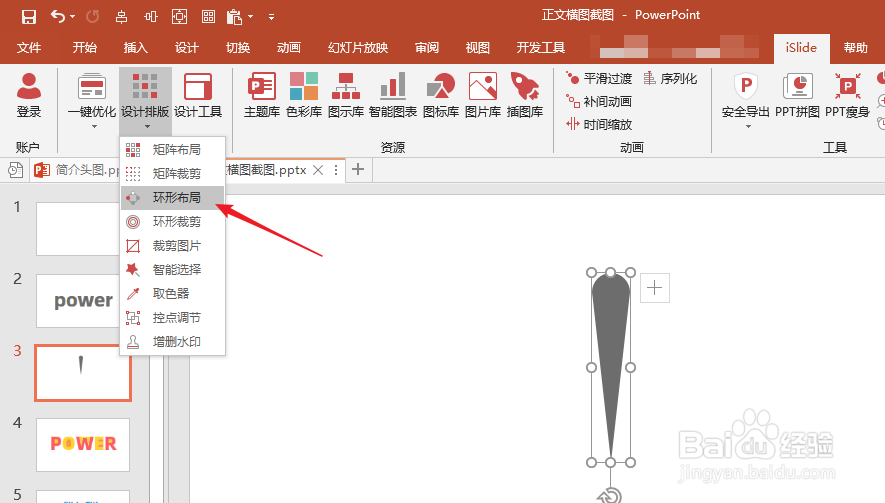Viewport: 885px width, 503px height.
Task: Click the 登录 account icon
Action: tap(29, 95)
